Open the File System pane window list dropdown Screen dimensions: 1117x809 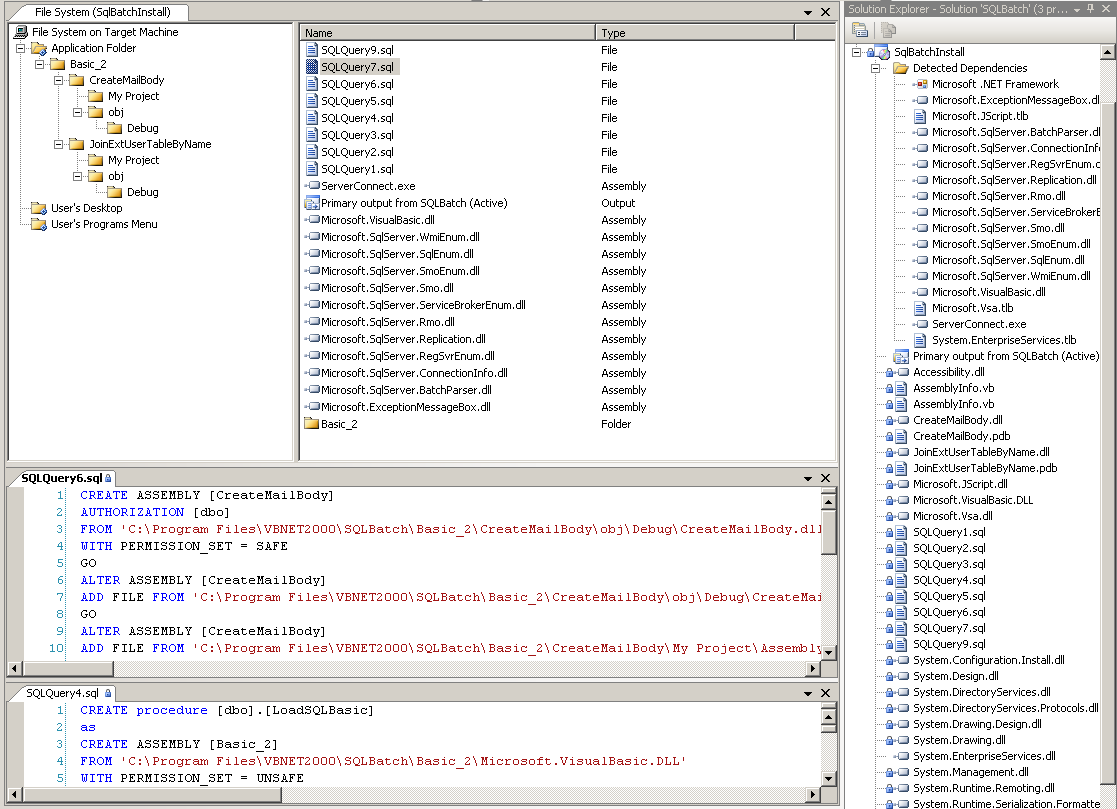click(x=808, y=13)
